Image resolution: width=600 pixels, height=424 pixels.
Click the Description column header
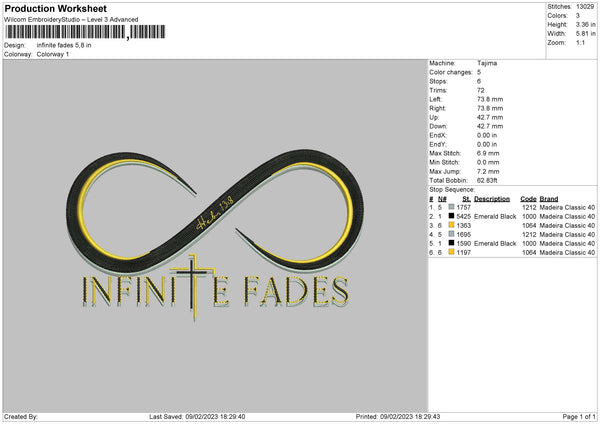coord(496,198)
